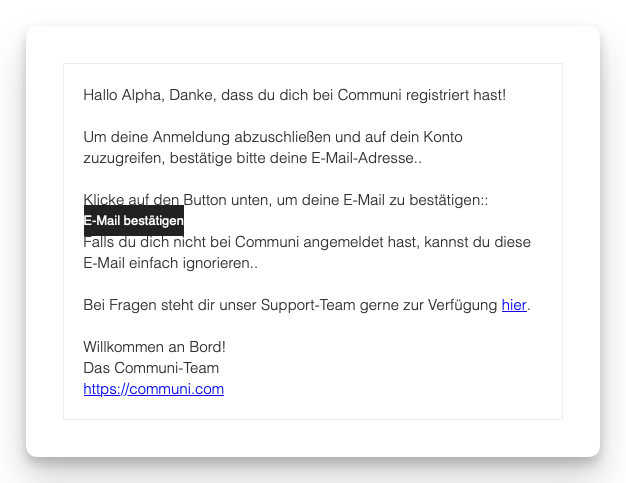
Task: Click the word 'zuzugreifen'
Action: coord(124,158)
